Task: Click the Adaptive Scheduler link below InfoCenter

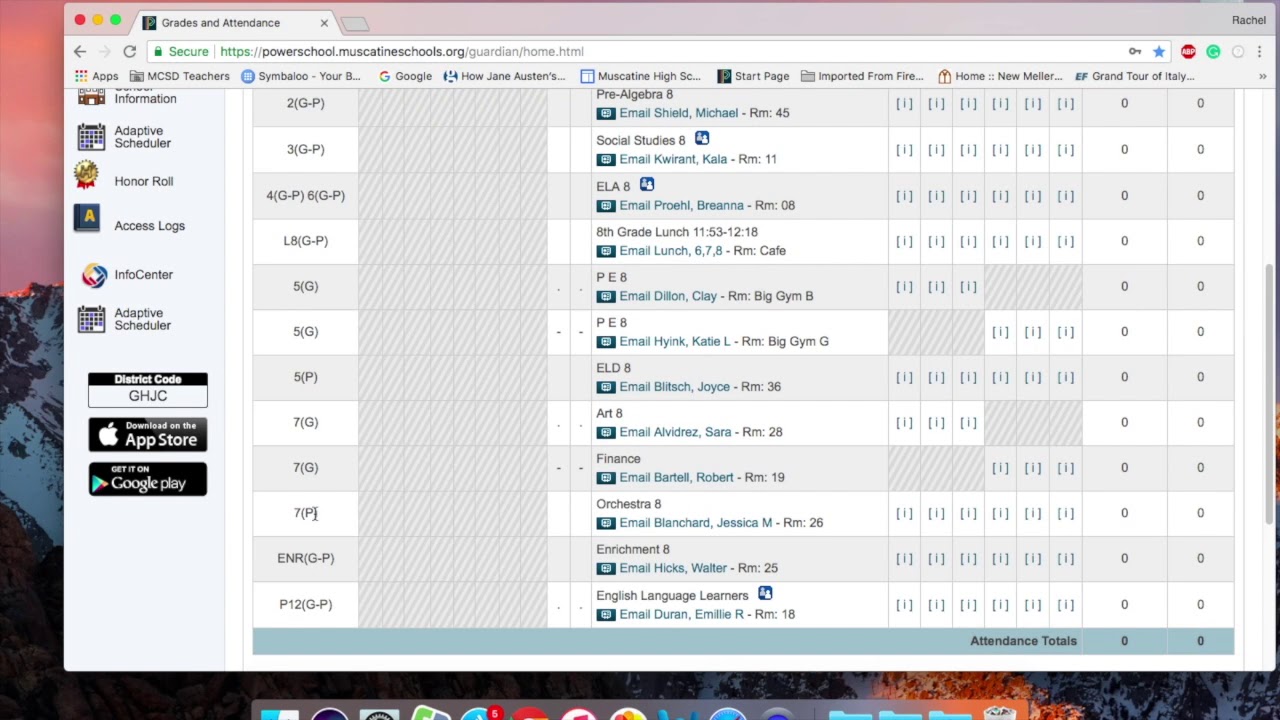Action: (x=142, y=319)
